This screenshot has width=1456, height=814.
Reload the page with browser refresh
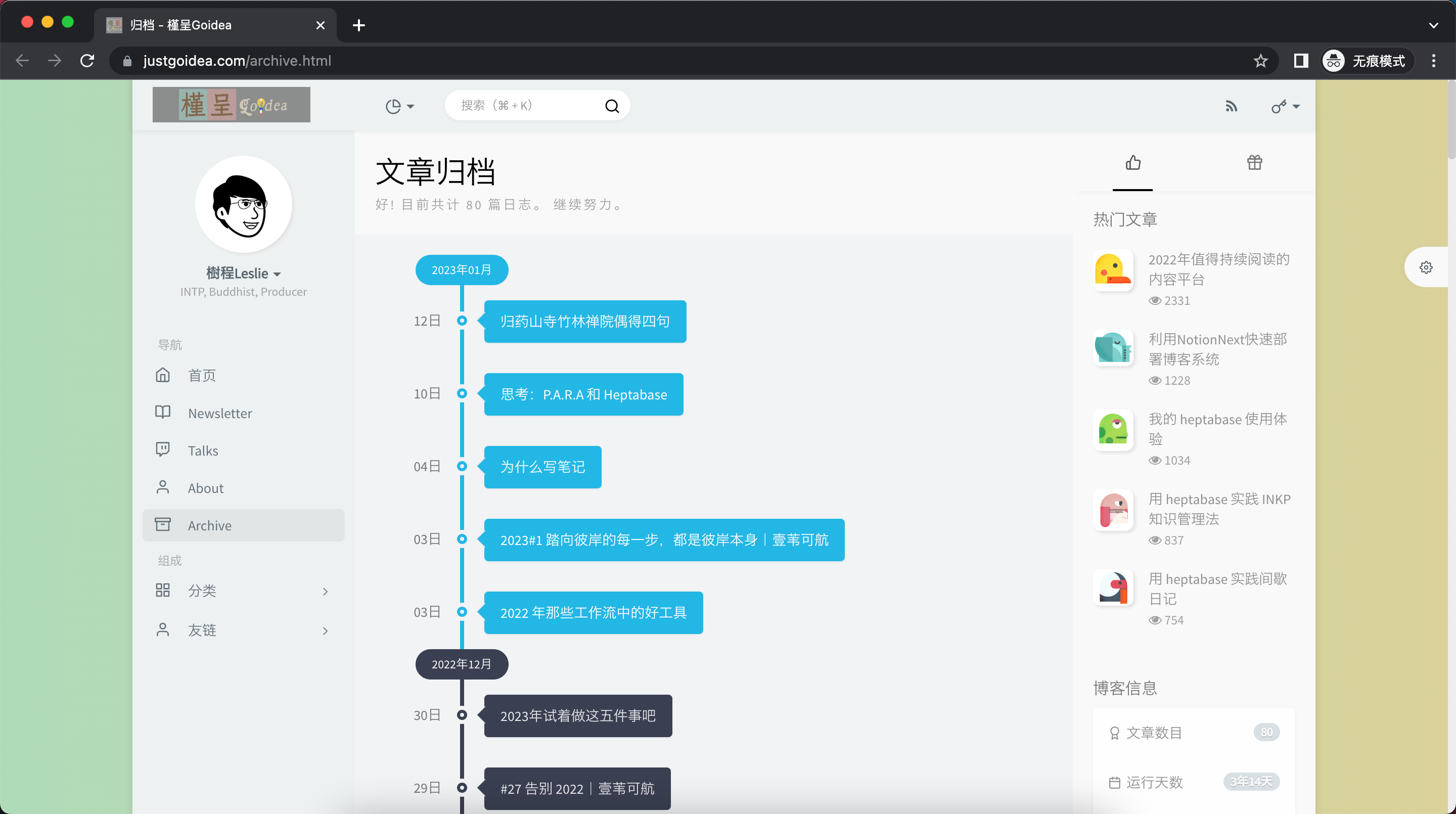pyautogui.click(x=87, y=61)
